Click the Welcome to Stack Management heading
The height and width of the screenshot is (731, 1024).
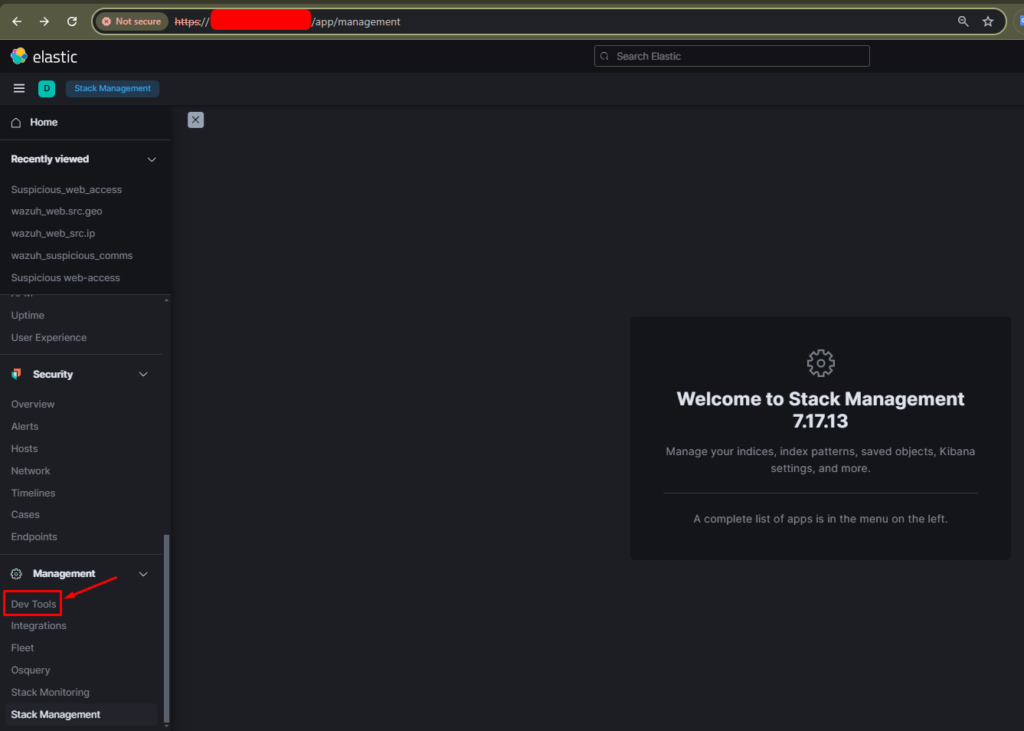[x=820, y=410]
